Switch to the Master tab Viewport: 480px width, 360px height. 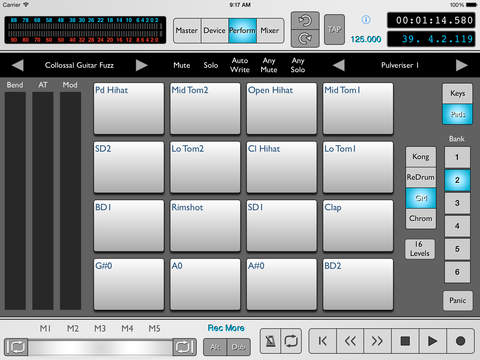click(187, 30)
